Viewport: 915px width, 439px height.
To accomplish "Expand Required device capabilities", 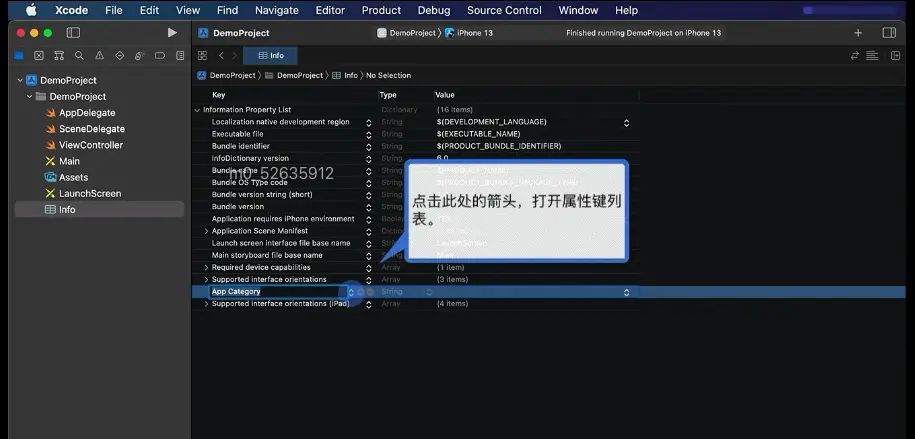I will (206, 267).
